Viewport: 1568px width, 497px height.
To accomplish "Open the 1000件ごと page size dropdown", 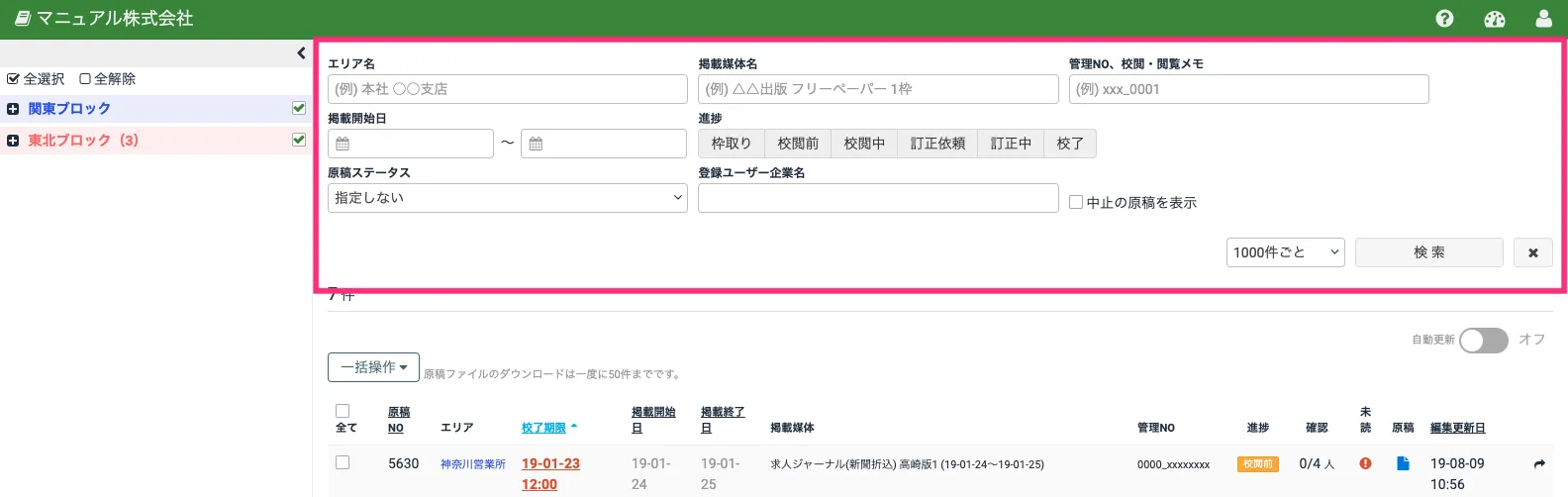I will point(1286,252).
